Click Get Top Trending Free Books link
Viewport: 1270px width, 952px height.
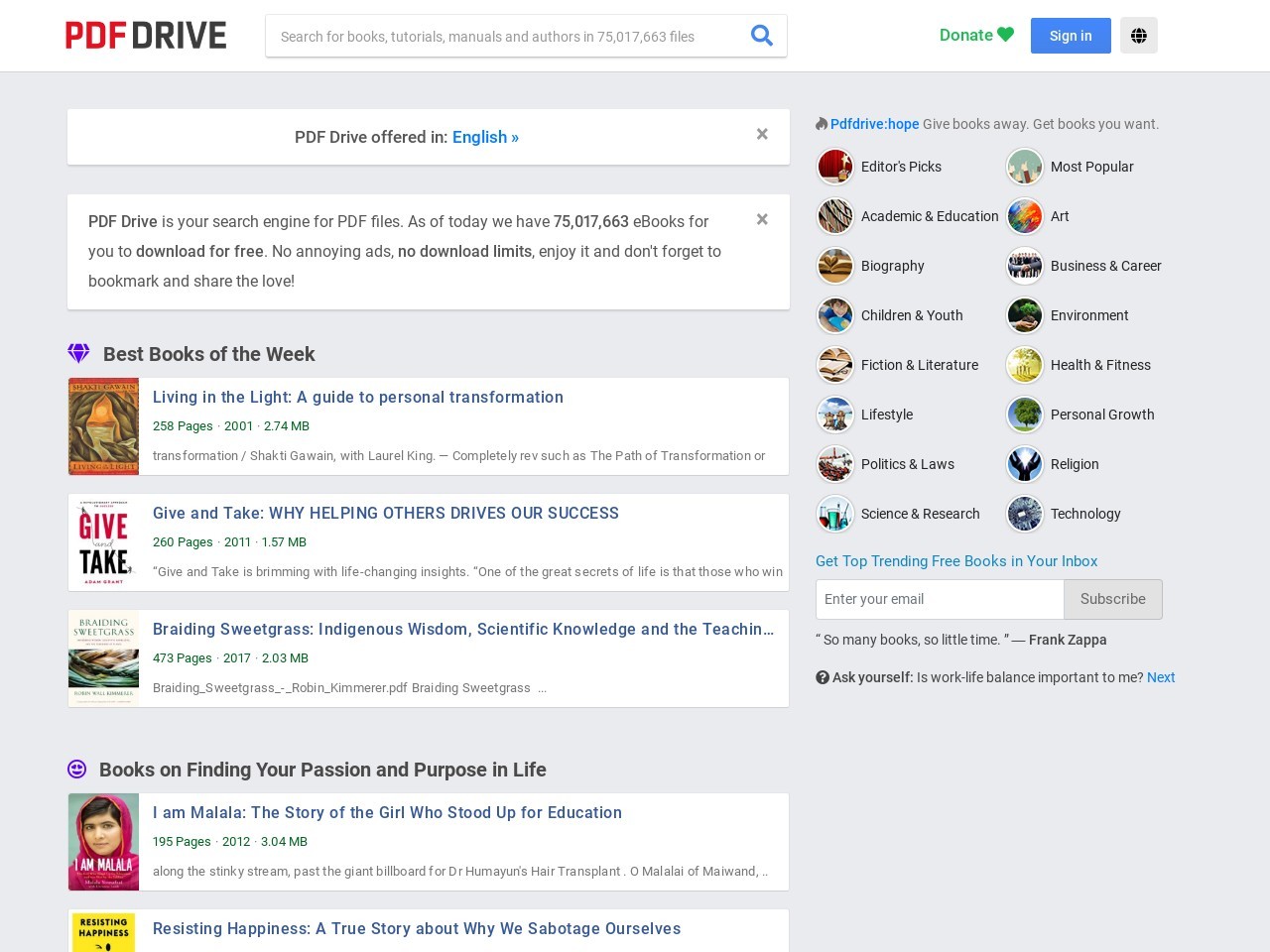pyautogui.click(x=956, y=561)
